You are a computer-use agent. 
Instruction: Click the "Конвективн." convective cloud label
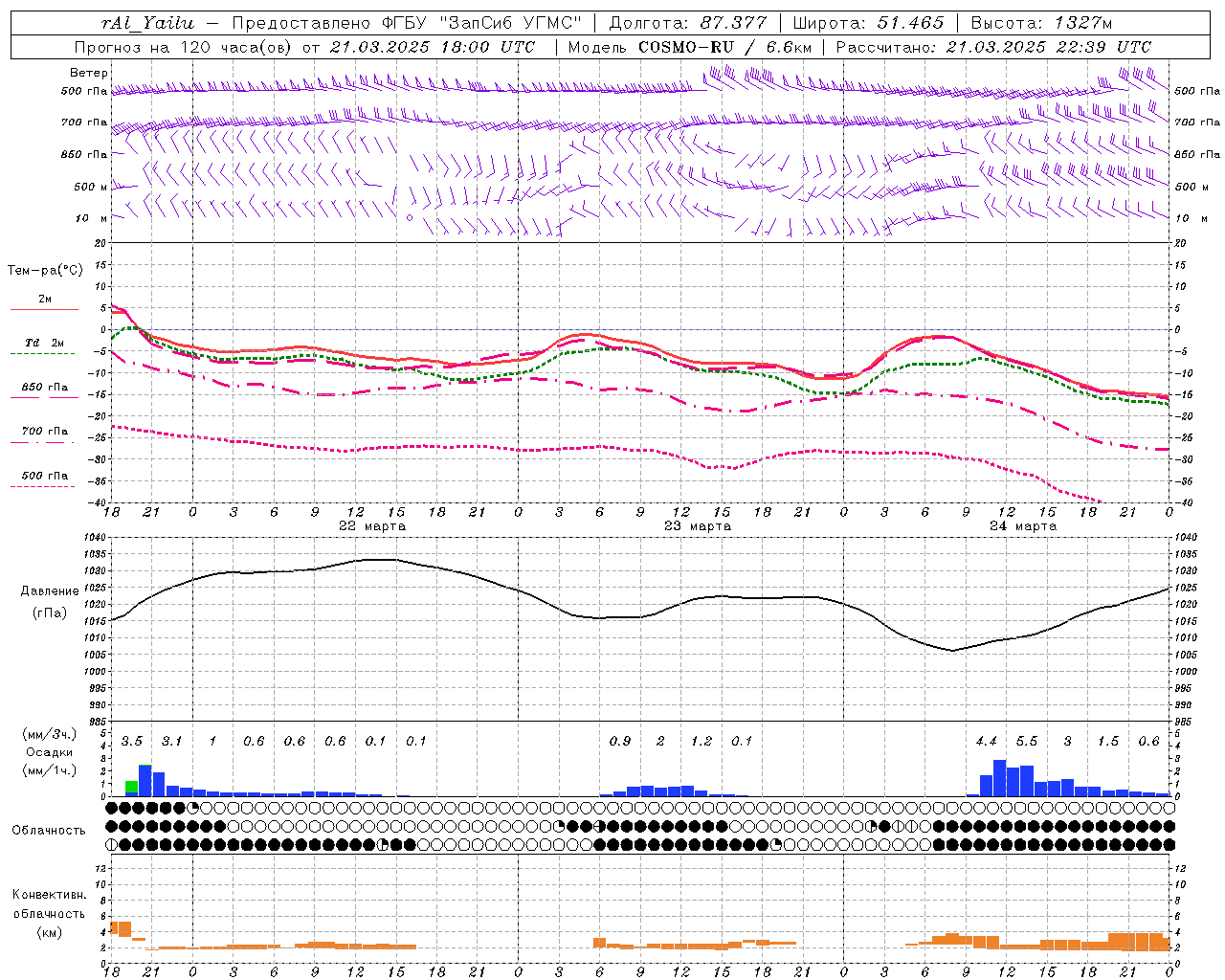click(x=49, y=895)
